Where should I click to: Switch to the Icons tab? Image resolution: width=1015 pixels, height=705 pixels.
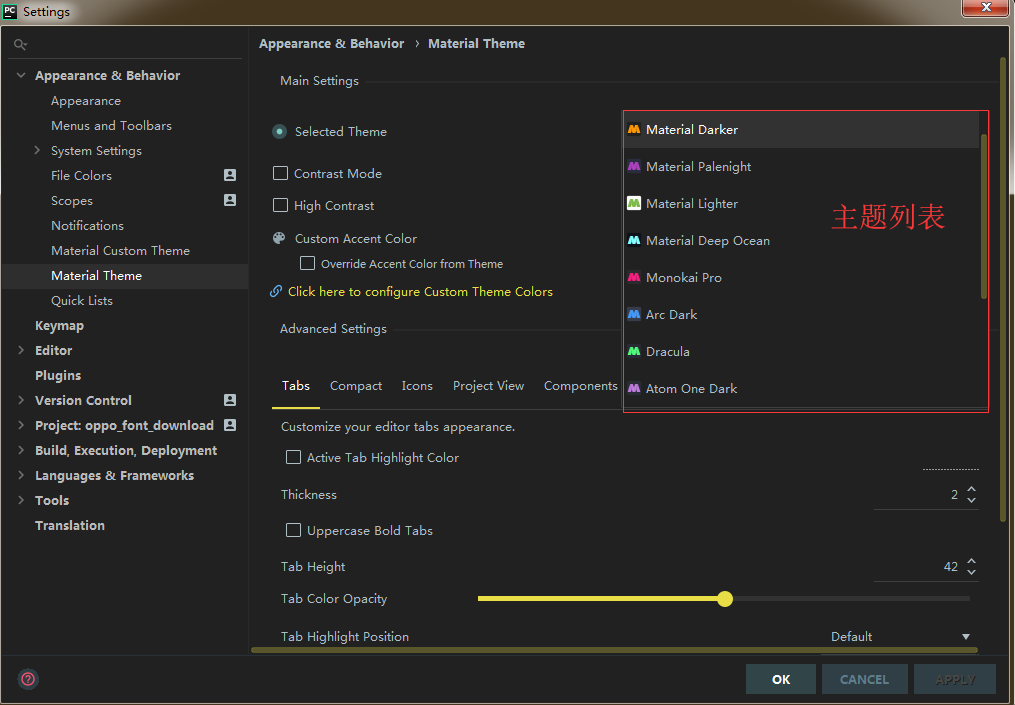417,386
